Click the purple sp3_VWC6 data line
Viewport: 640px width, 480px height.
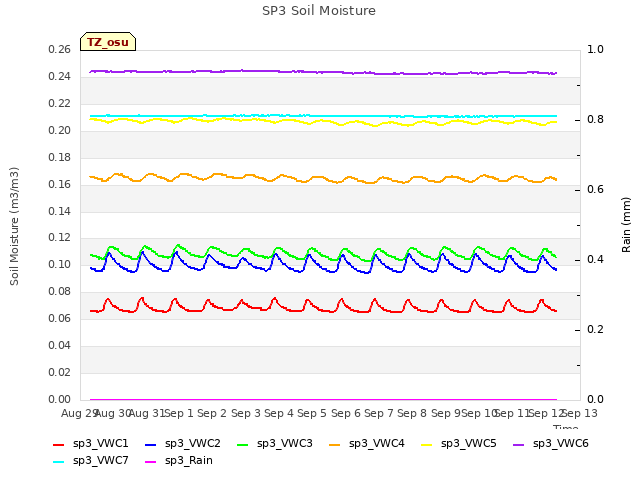tap(322, 72)
